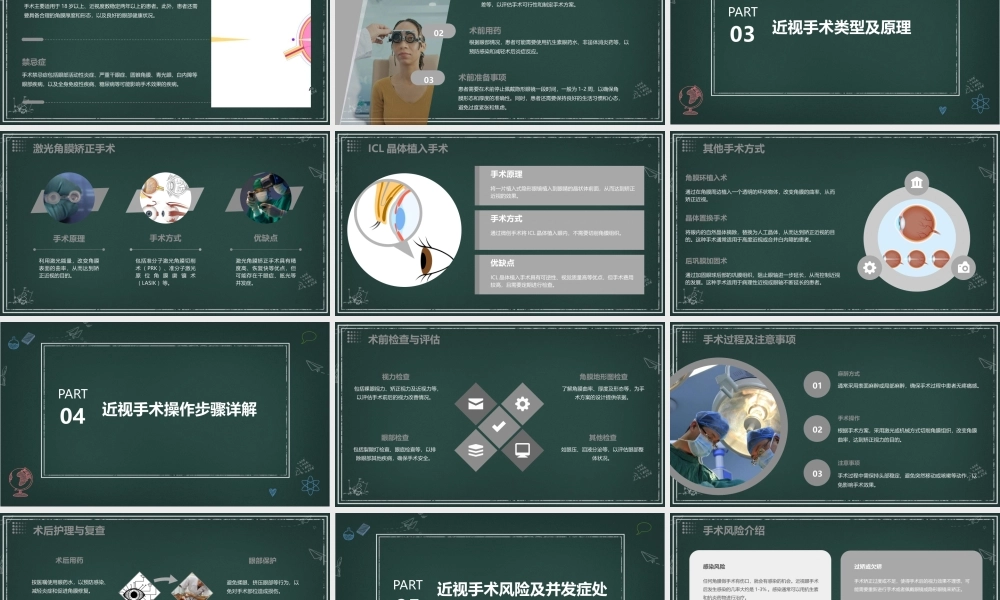Click the 视力检查 heading
This screenshot has width=1000, height=600.
pyautogui.click(x=395, y=377)
